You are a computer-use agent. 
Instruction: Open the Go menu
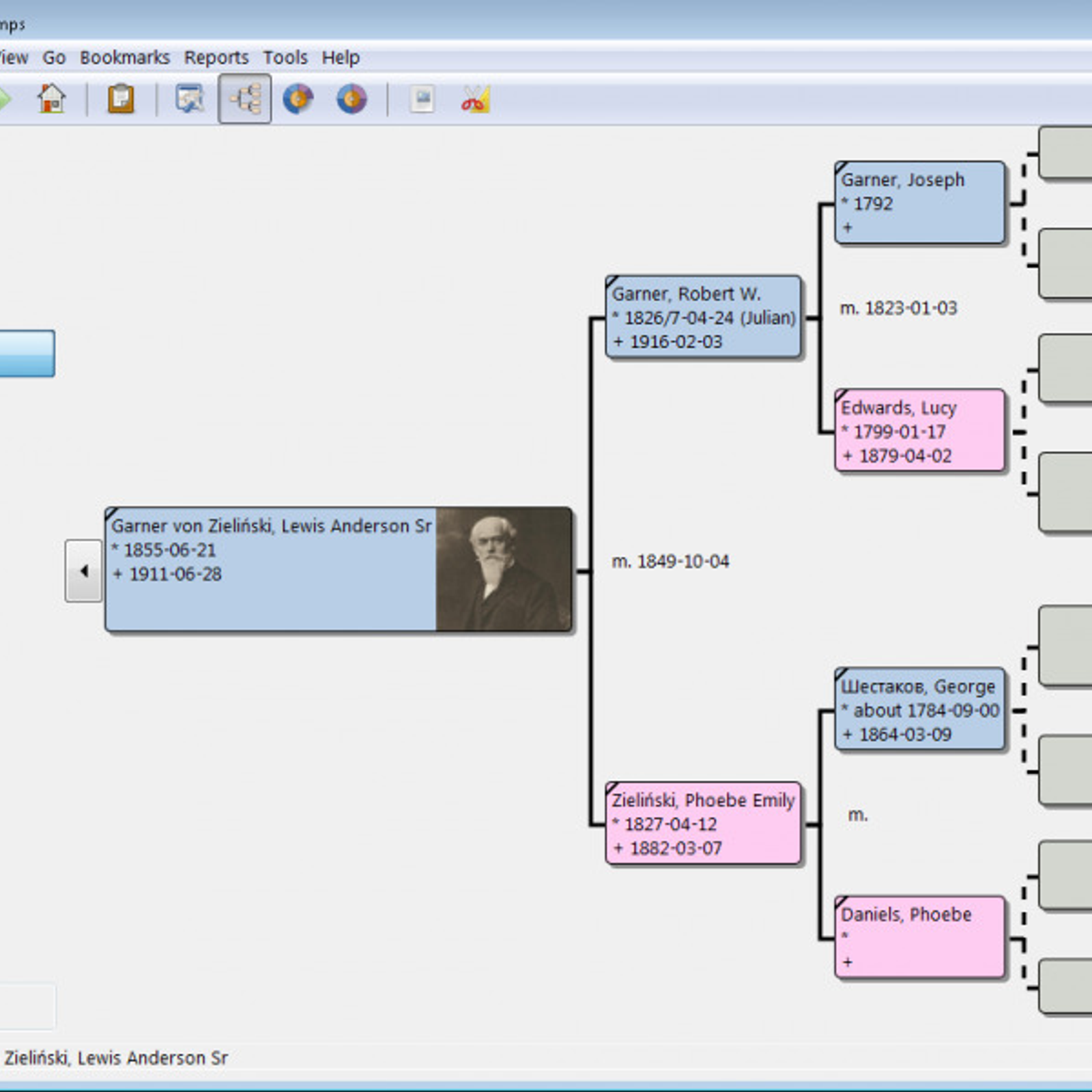54,57
